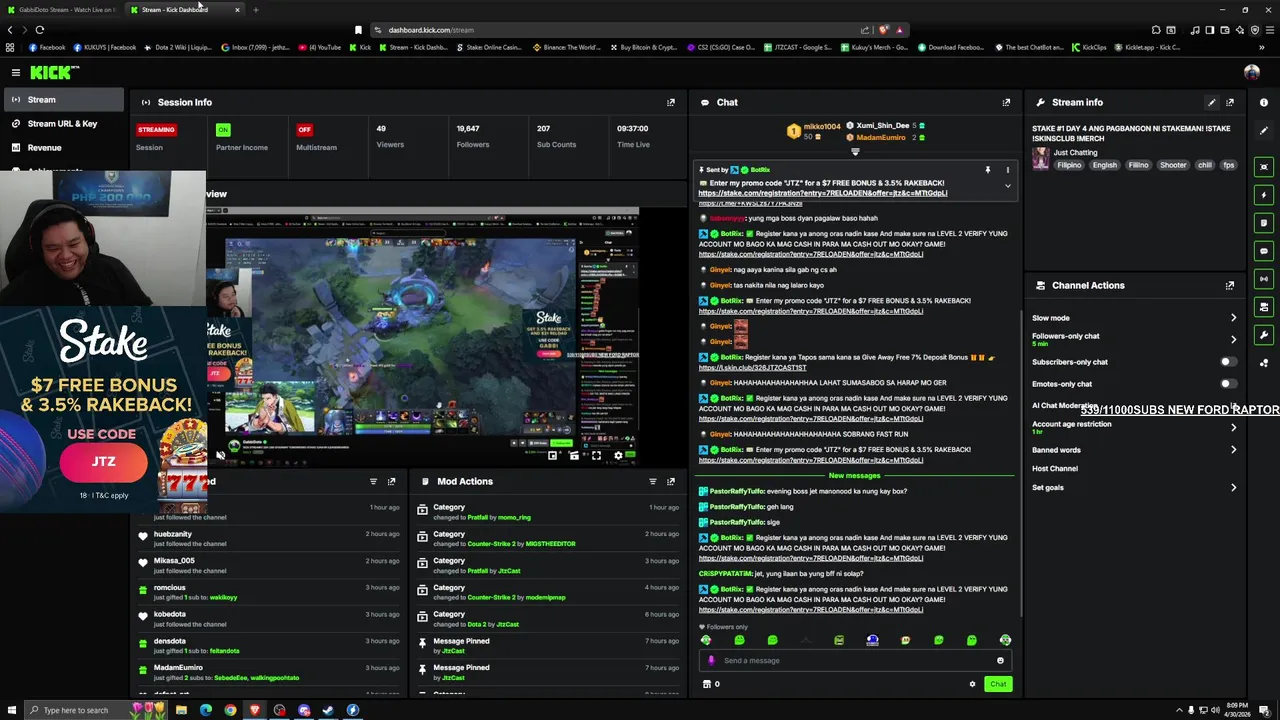Click the Filipino stream tag
Screen dimensions: 1280x720
coord(1069,165)
